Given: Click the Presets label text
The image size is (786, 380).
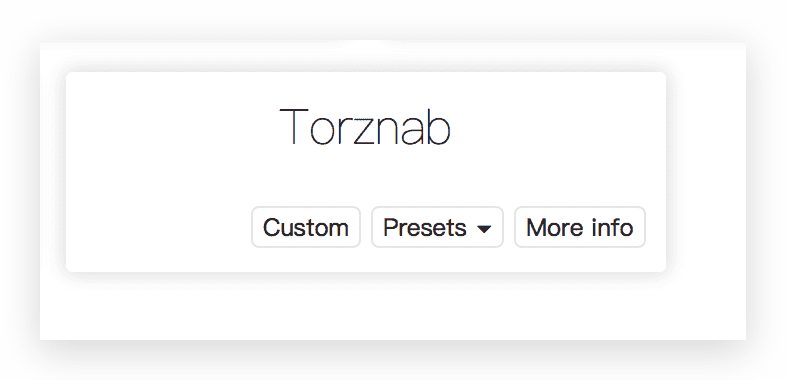Looking at the screenshot, I should coord(425,228).
